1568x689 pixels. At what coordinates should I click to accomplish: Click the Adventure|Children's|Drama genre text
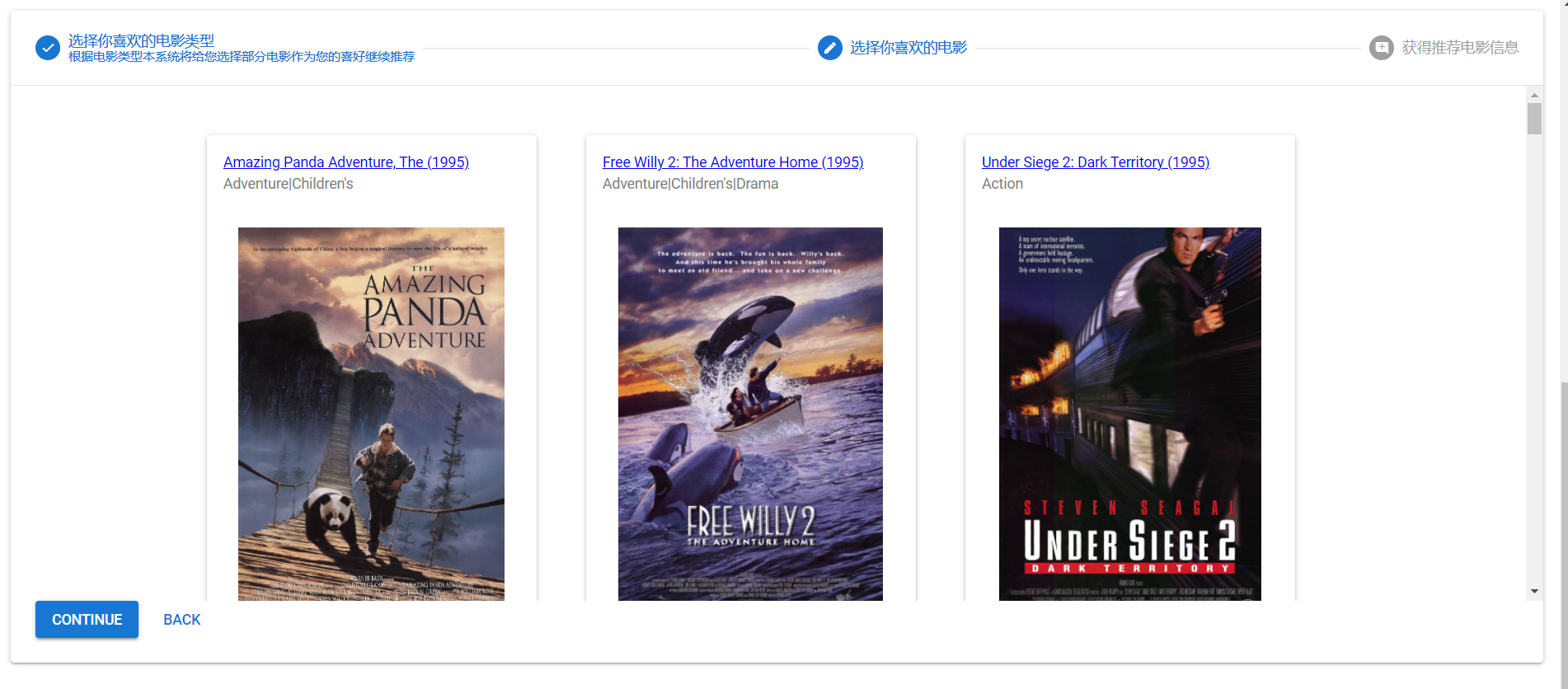[691, 184]
